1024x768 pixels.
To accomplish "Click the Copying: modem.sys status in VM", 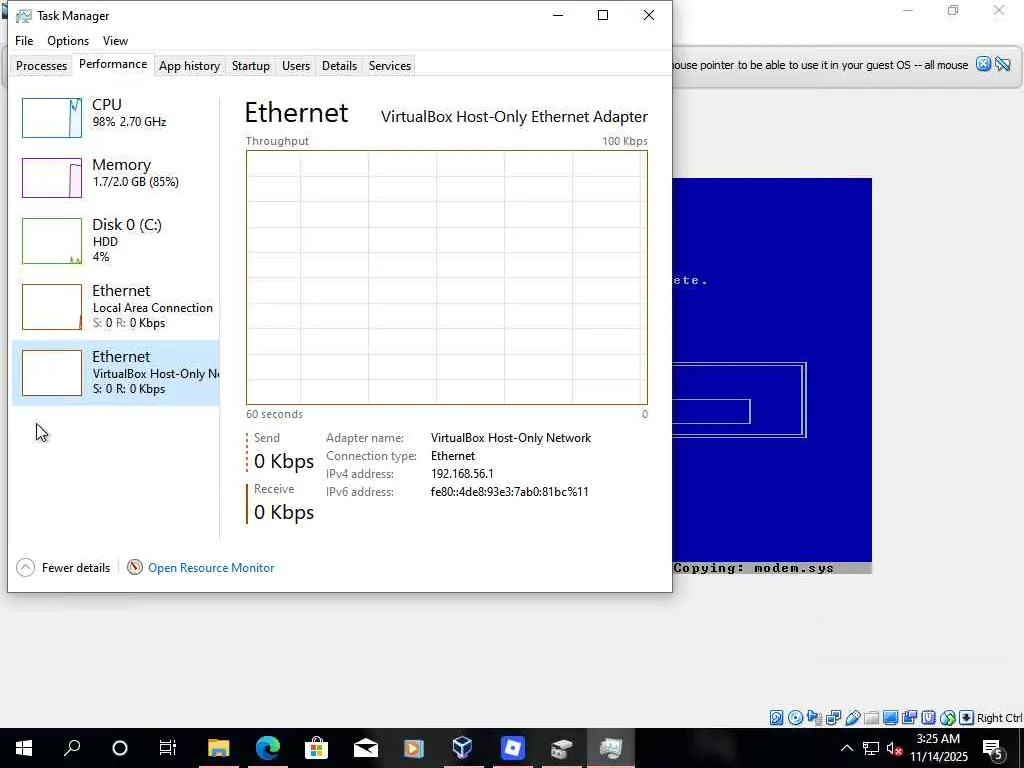I will tap(754, 568).
